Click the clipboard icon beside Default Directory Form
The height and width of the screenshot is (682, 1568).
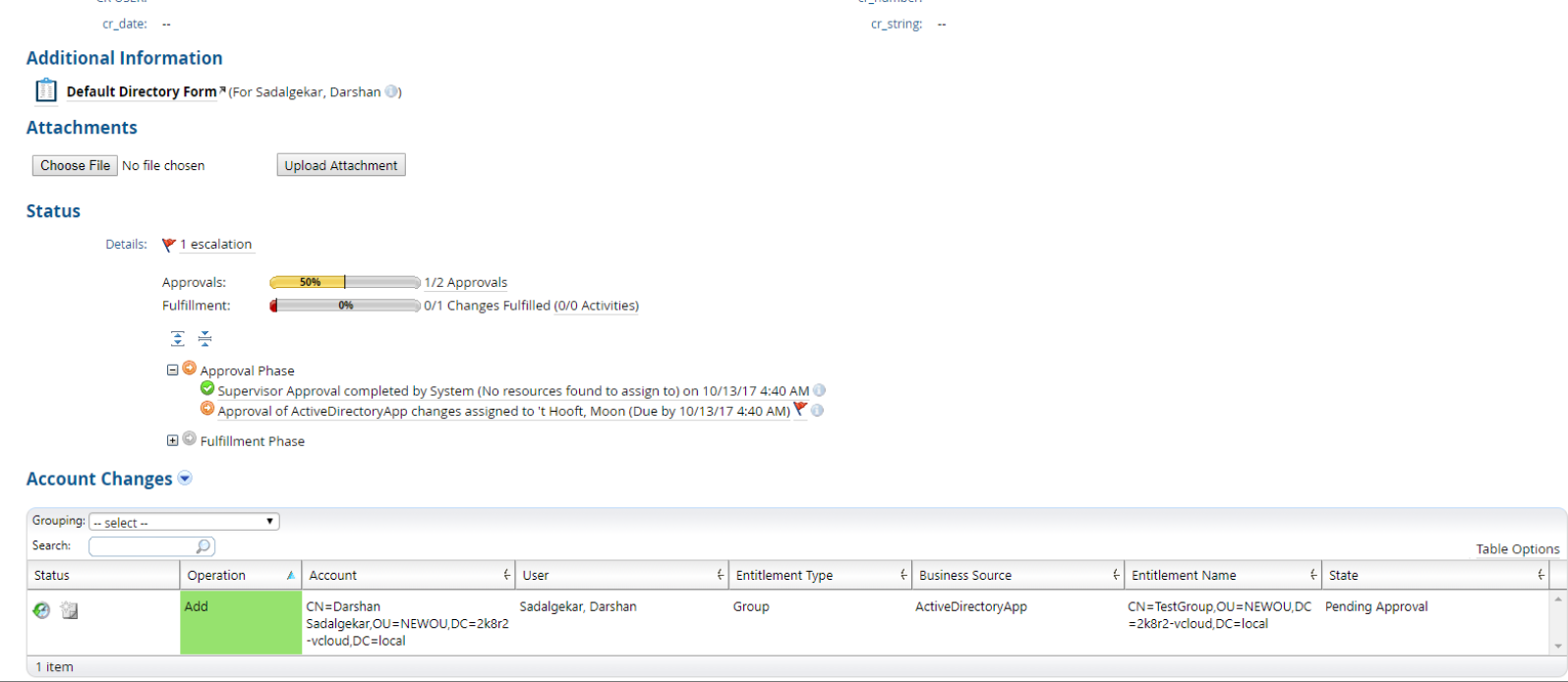(x=46, y=90)
